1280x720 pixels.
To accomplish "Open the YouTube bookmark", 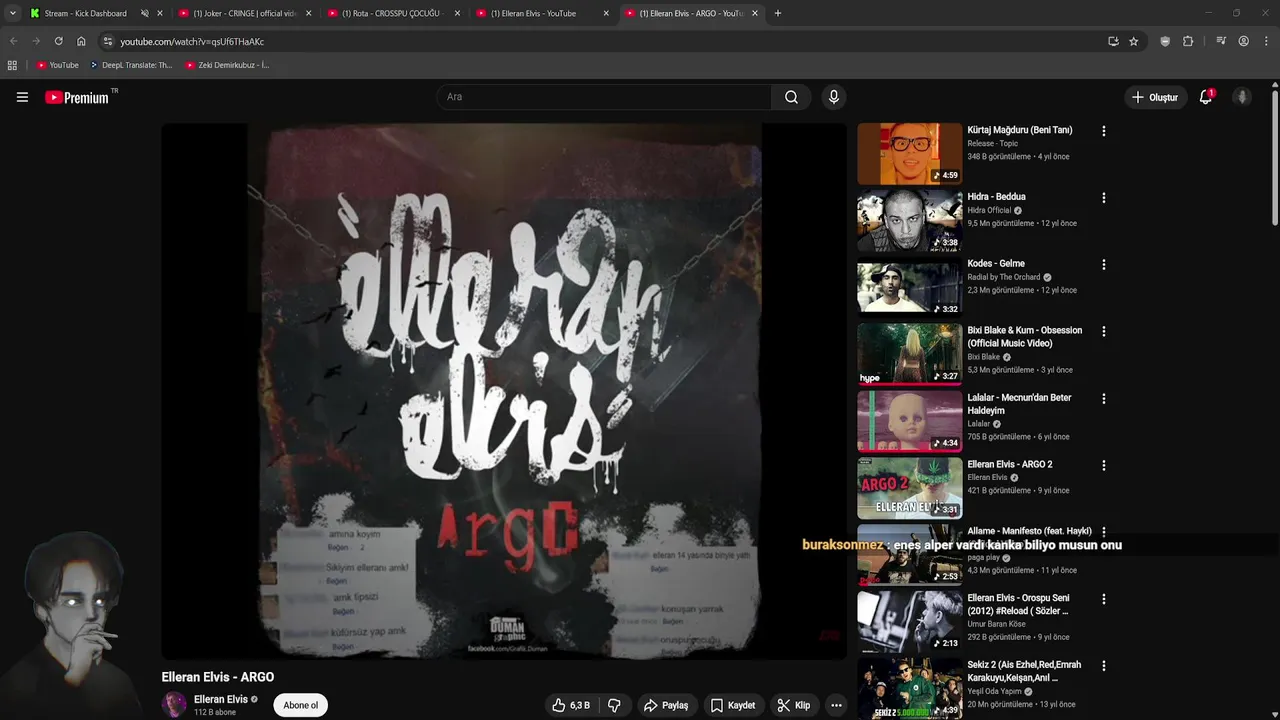I will 57,65.
